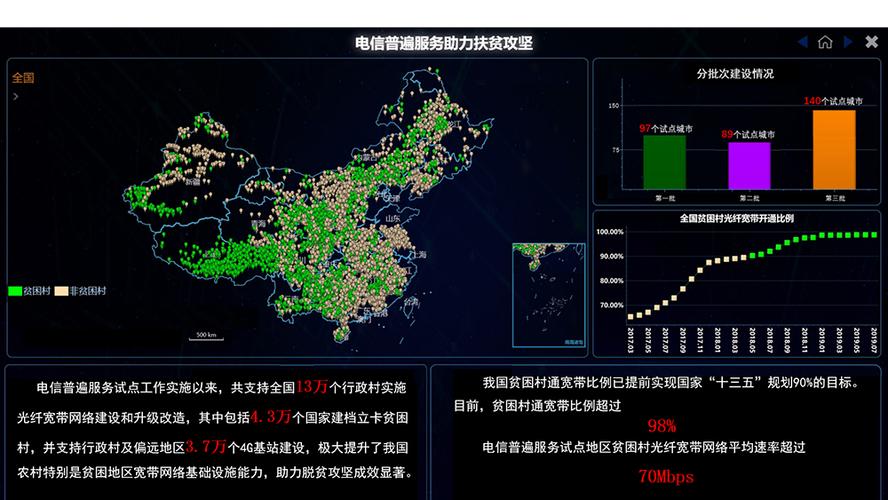
Task: Click the 新疆 label on map
Action: pyautogui.click(x=193, y=182)
